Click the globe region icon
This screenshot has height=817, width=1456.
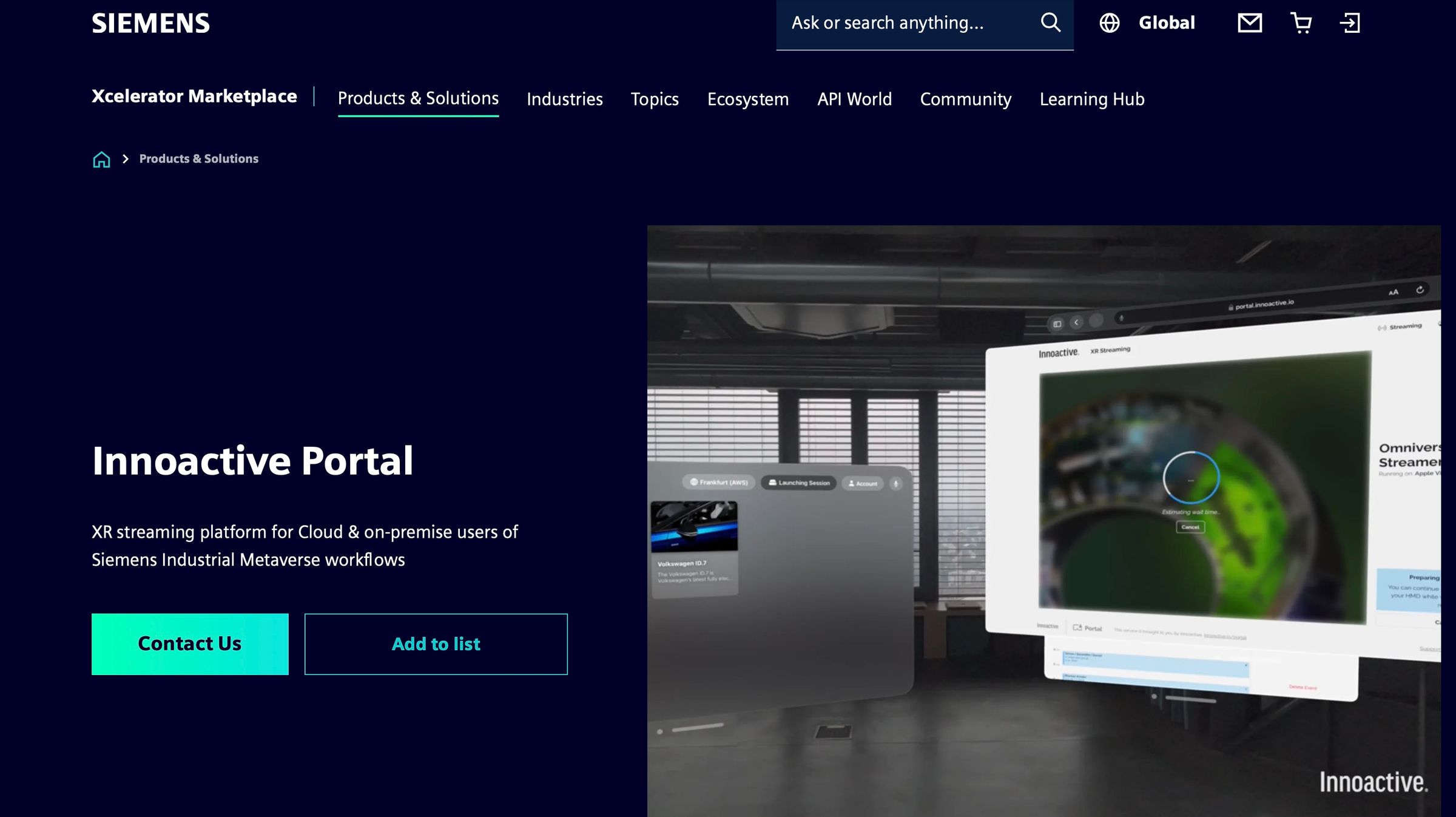[x=1109, y=23]
